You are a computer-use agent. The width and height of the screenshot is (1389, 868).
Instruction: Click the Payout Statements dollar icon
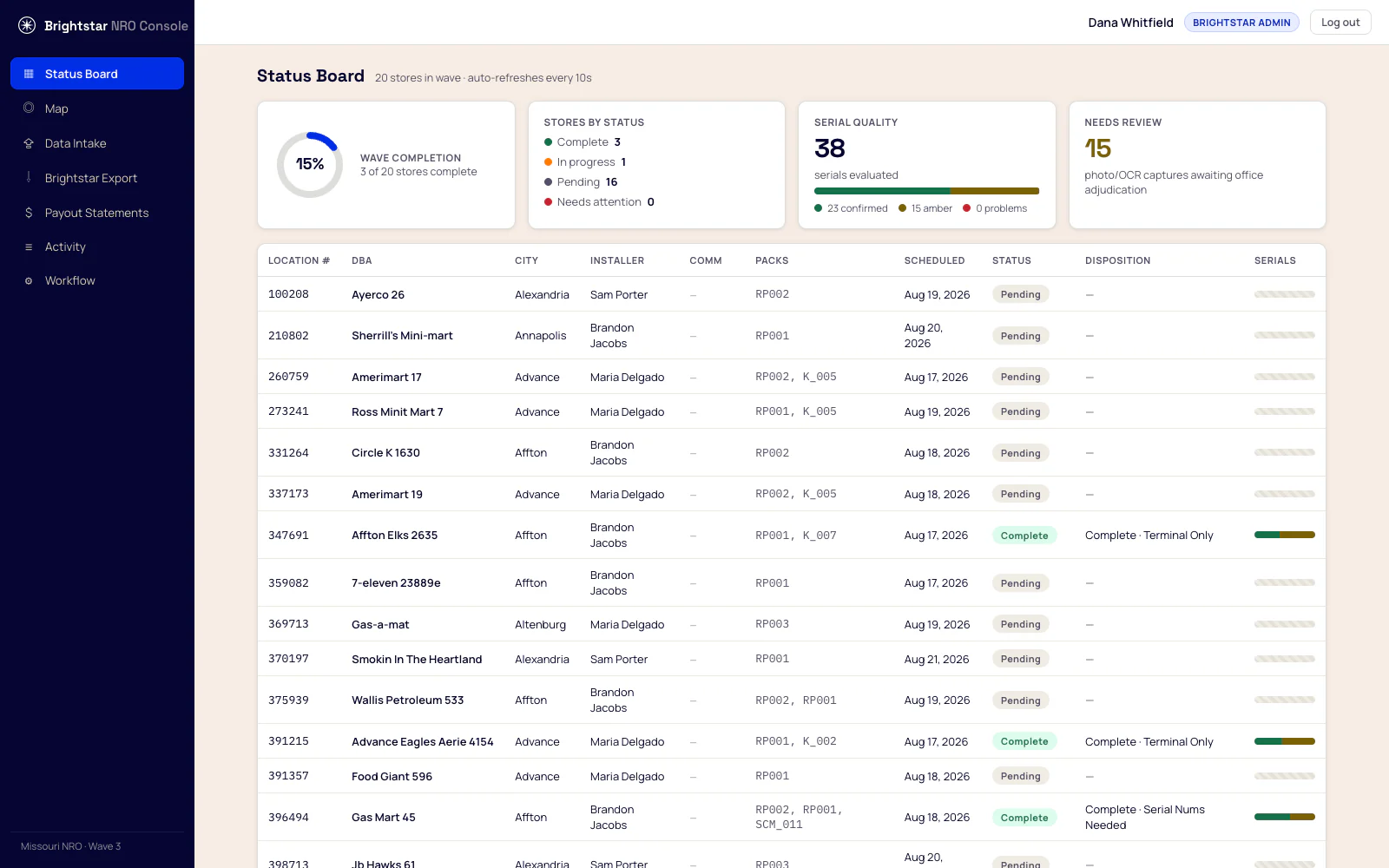coord(29,213)
